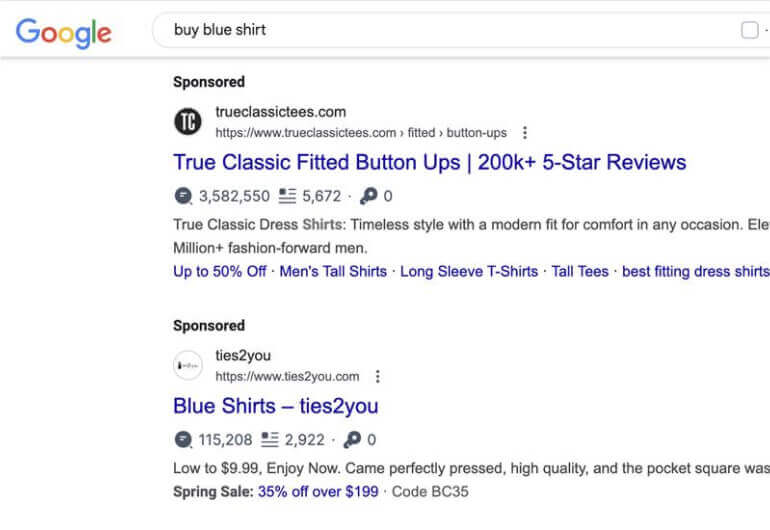Screen dimensions: 770x530
Task: Click the 'Sponsored' label above ties2you
Action: tap(209, 325)
